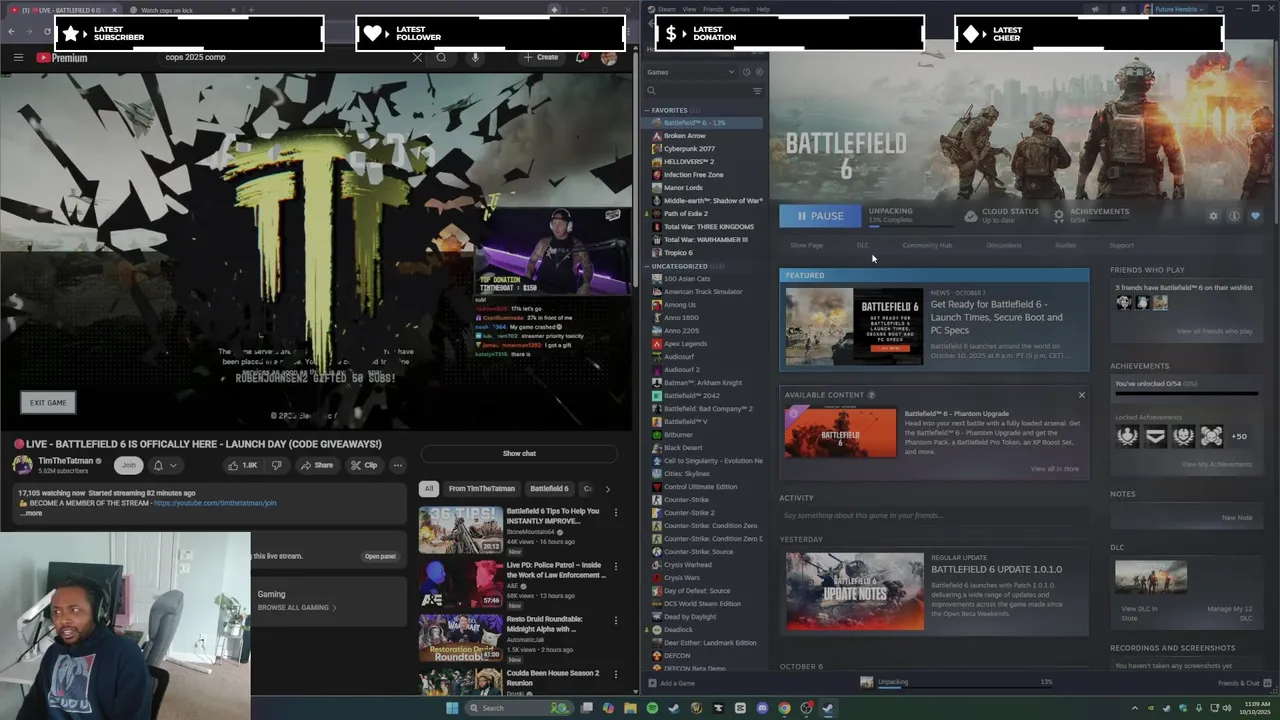Clear the YouTube search box X icon

click(x=417, y=57)
